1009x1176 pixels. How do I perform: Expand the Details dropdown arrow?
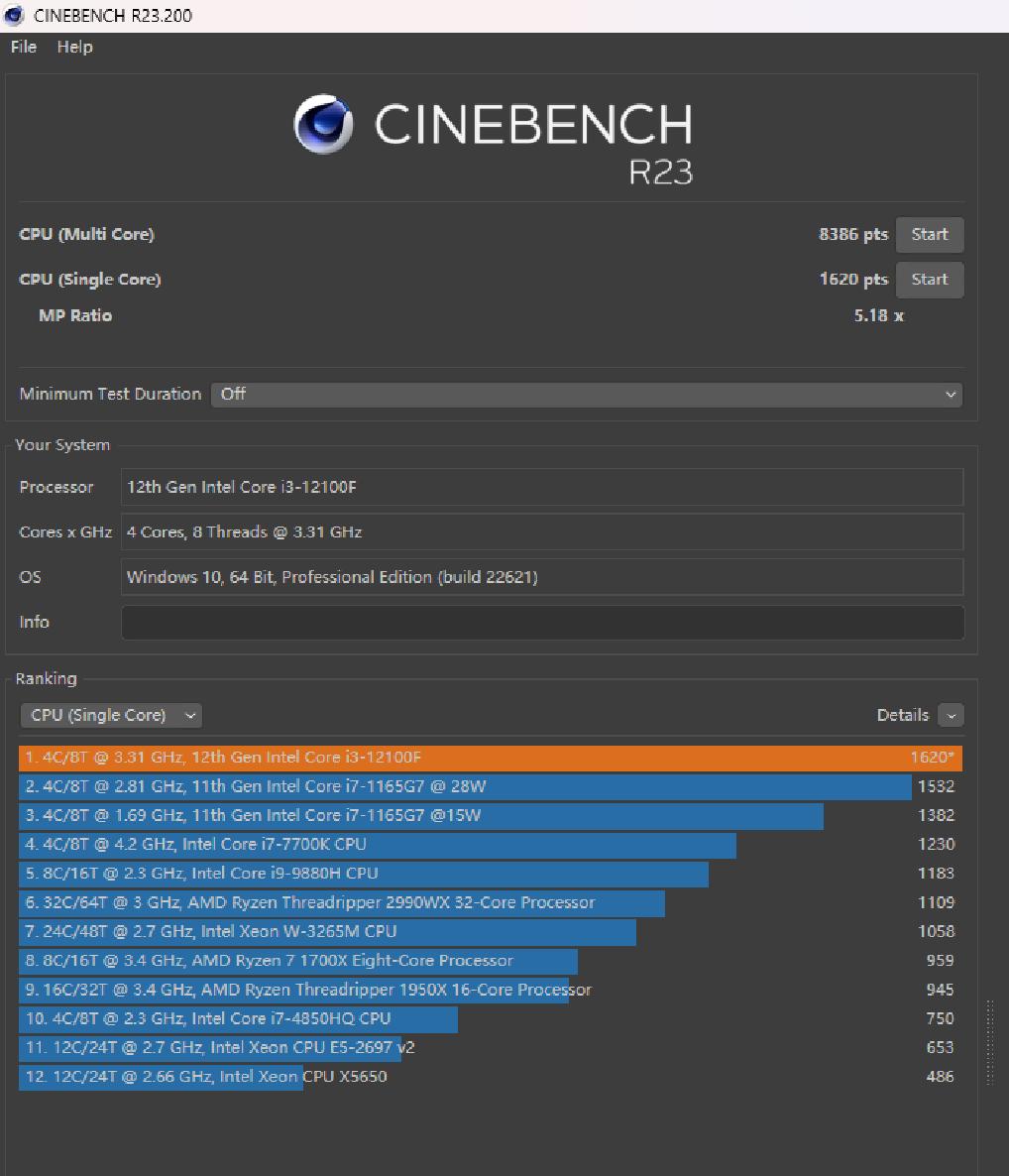(951, 715)
